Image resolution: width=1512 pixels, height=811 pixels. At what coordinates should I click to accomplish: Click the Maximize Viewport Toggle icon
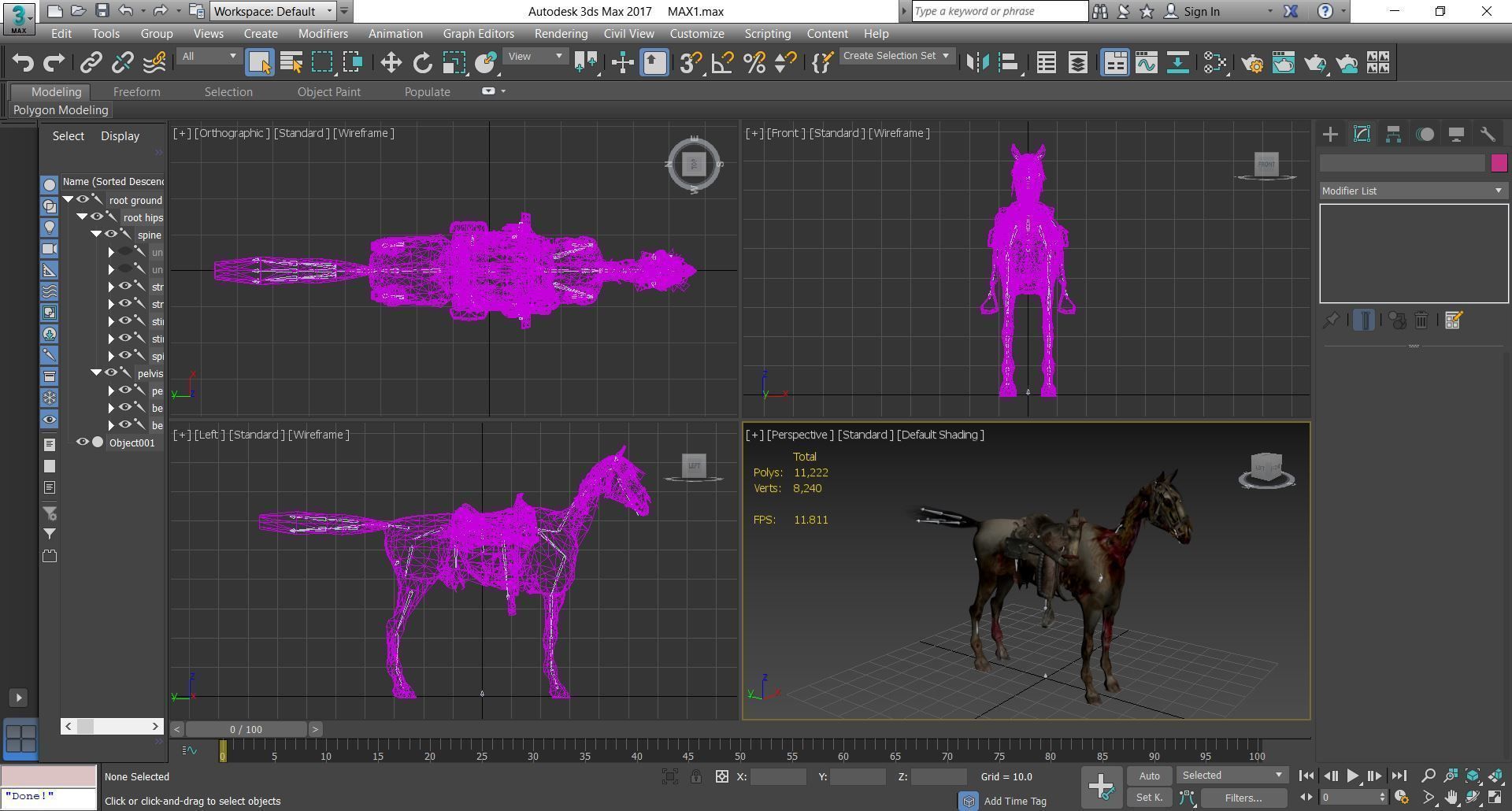tap(1495, 798)
